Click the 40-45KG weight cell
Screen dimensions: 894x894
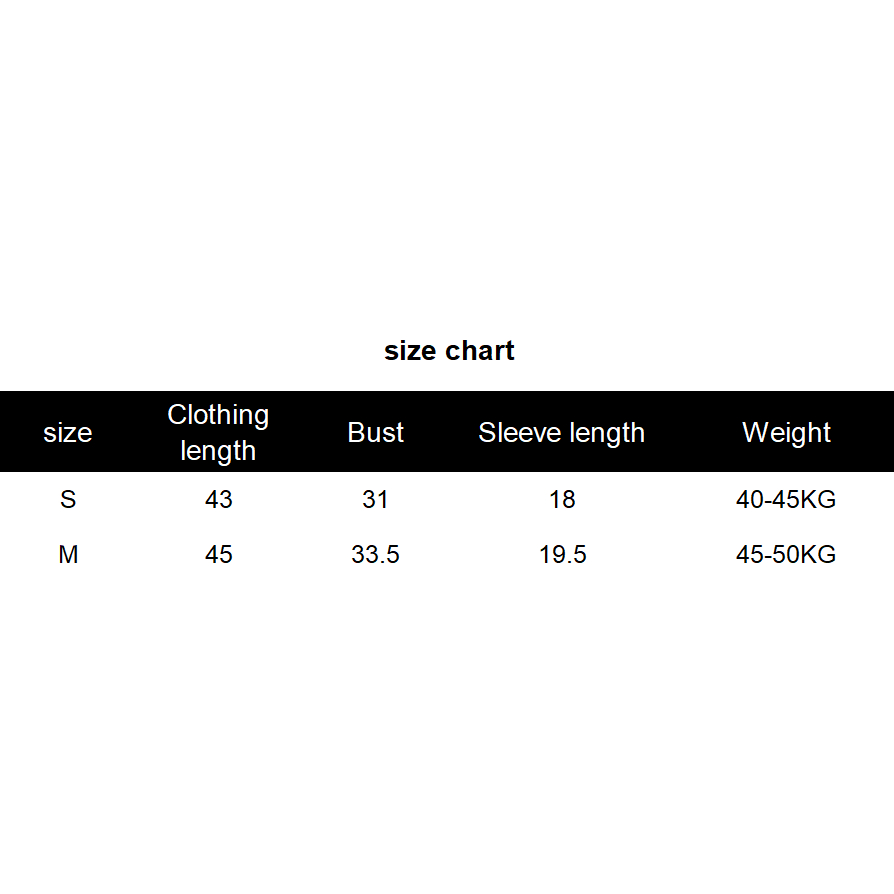(786, 499)
